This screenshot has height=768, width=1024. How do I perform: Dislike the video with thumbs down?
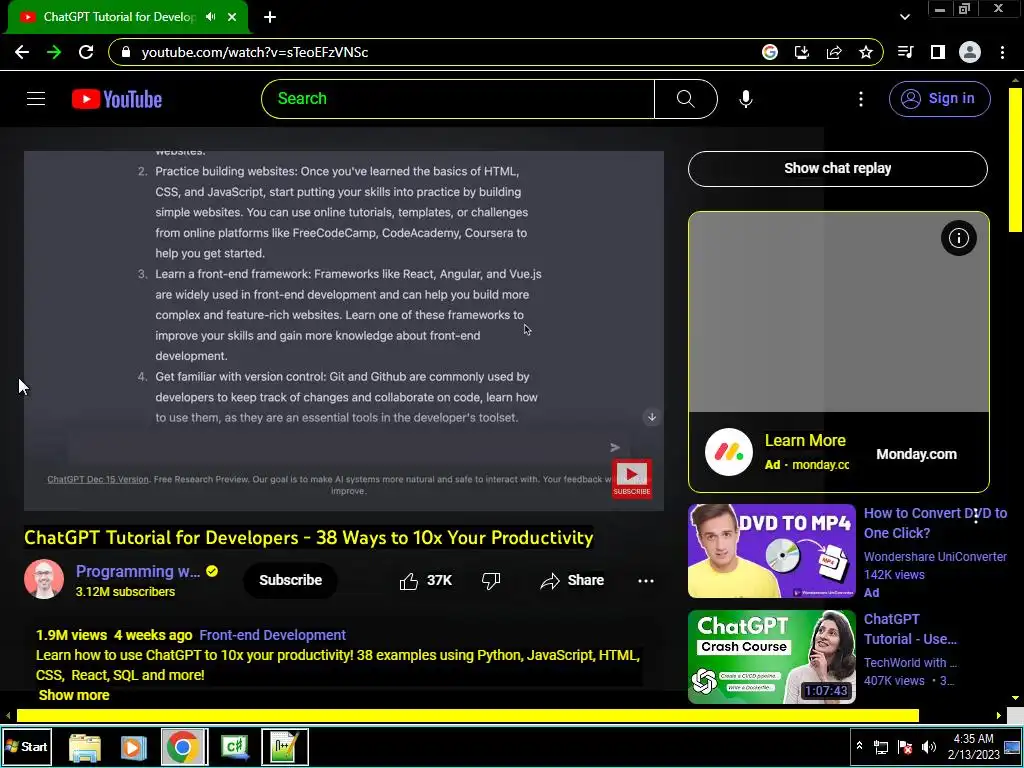click(x=490, y=581)
